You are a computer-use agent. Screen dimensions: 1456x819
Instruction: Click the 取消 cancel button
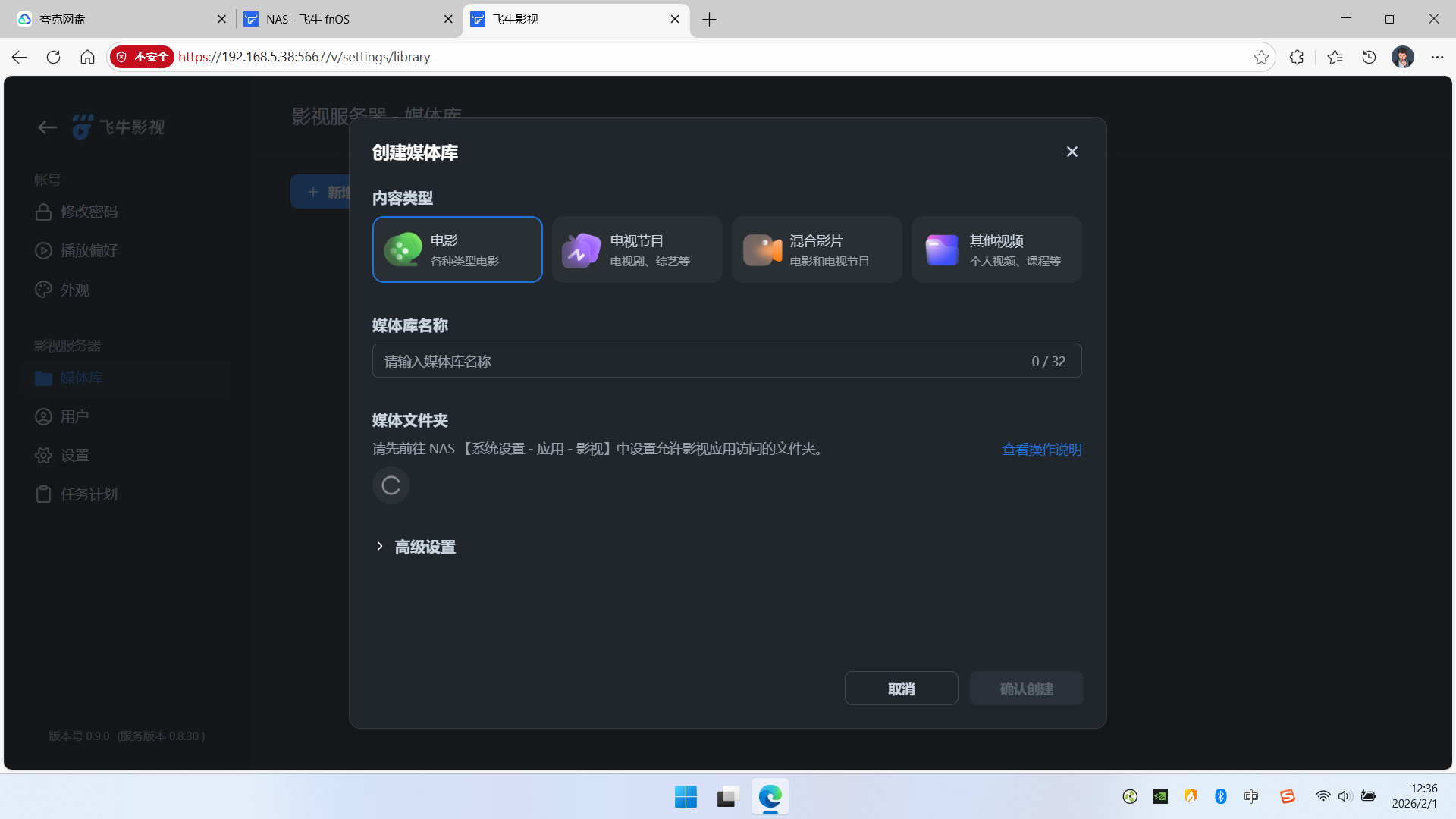pyautogui.click(x=901, y=688)
